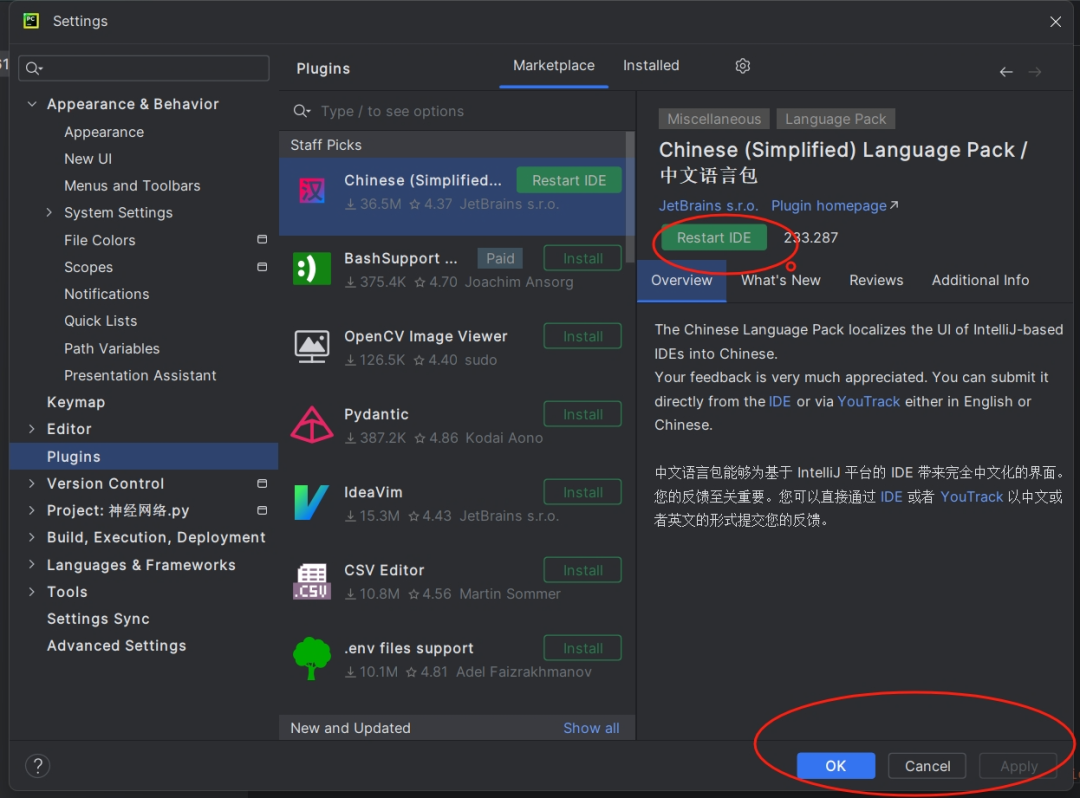Expand the Version Control section

tap(32, 483)
